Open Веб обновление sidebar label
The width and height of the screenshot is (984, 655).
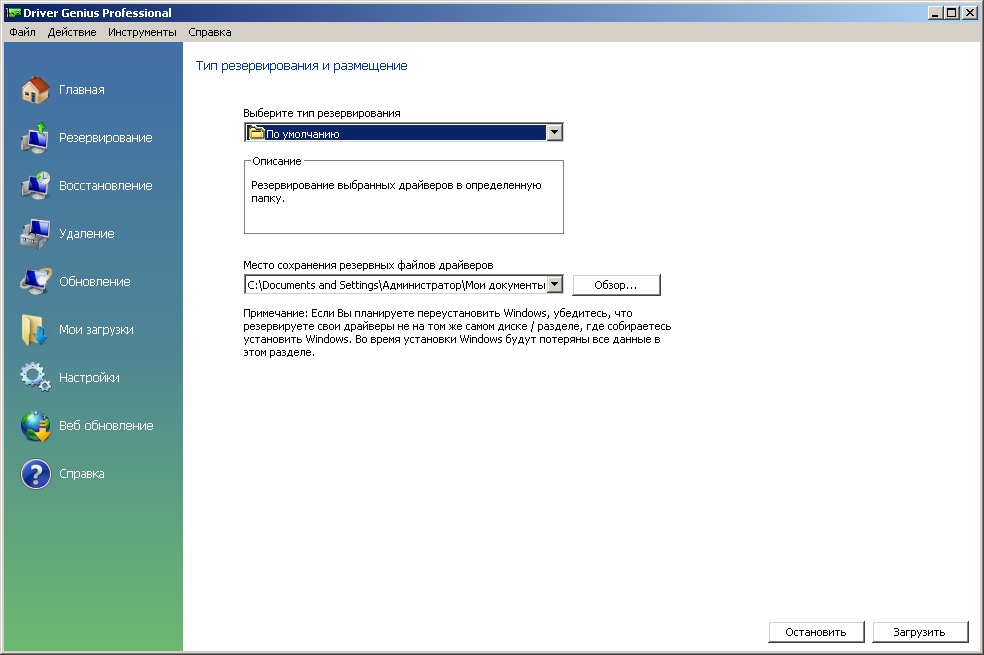[106, 425]
